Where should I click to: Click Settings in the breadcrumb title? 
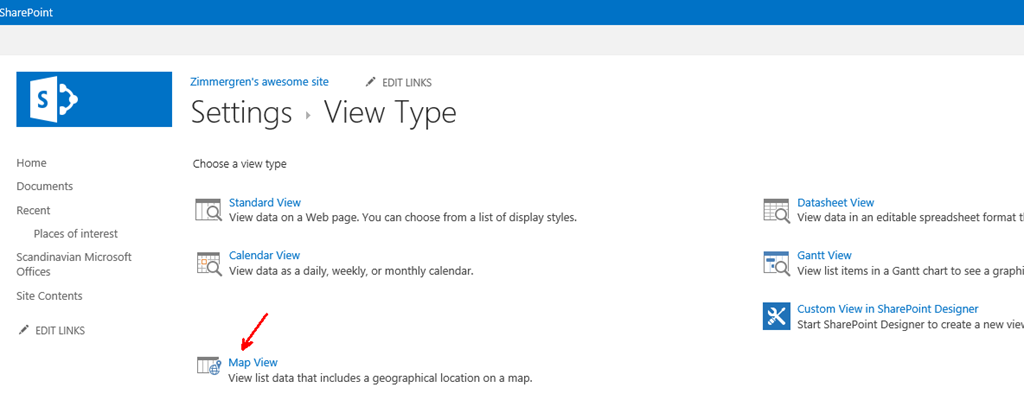241,112
